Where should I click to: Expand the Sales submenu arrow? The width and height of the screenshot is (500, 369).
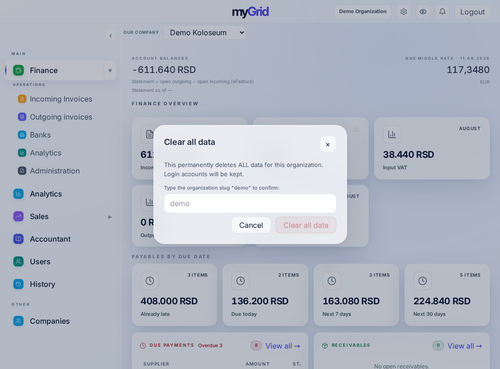(x=110, y=217)
